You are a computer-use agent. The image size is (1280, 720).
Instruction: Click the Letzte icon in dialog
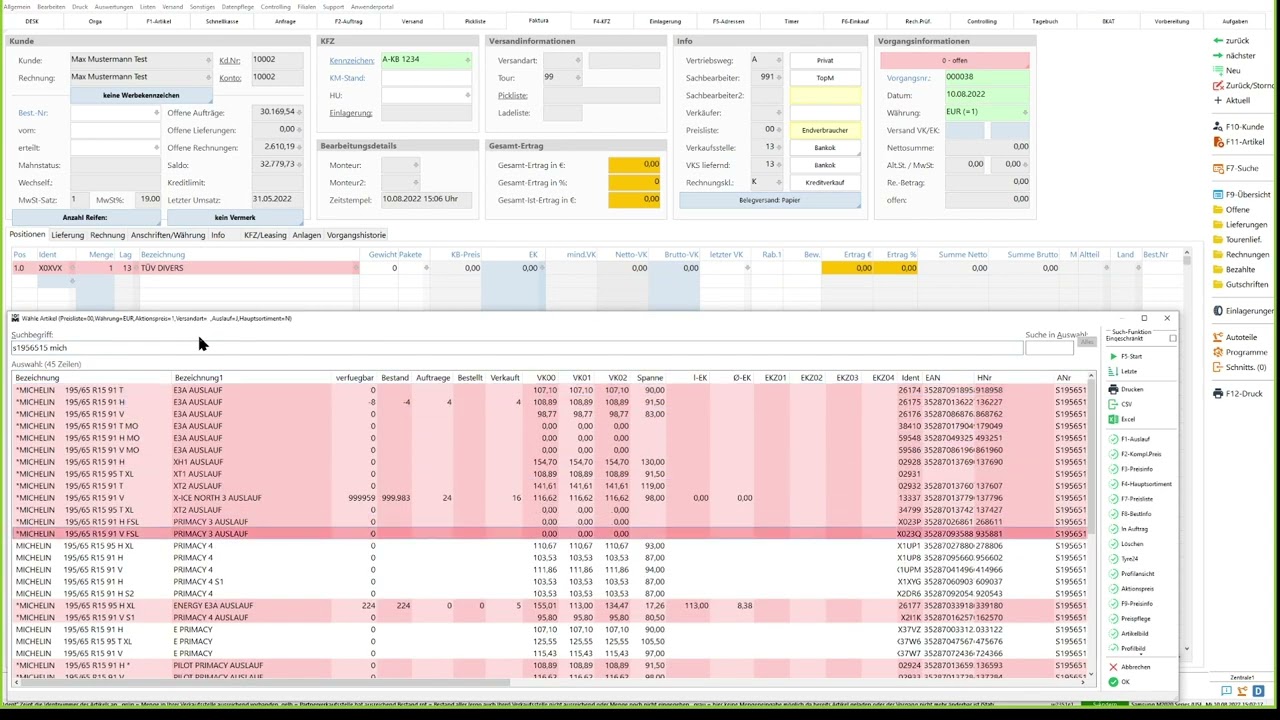click(1113, 371)
